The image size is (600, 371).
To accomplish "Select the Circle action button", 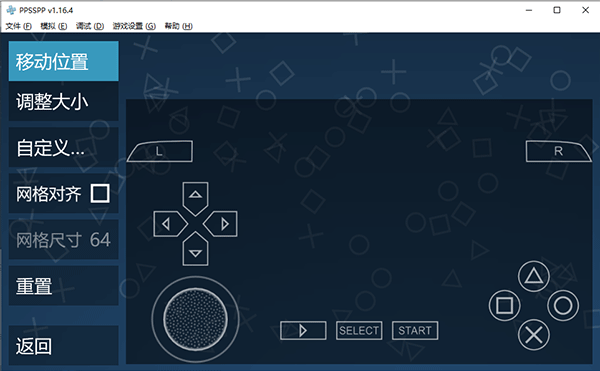I will coord(563,306).
